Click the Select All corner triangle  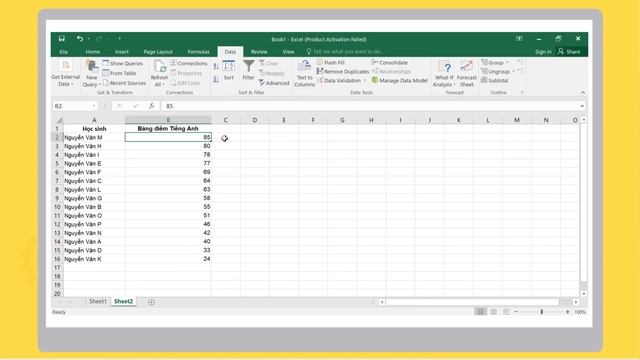pos(59,120)
